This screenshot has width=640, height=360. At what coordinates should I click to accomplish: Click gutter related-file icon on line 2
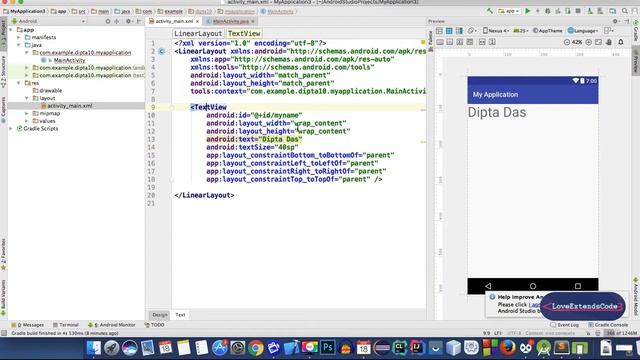click(x=162, y=51)
